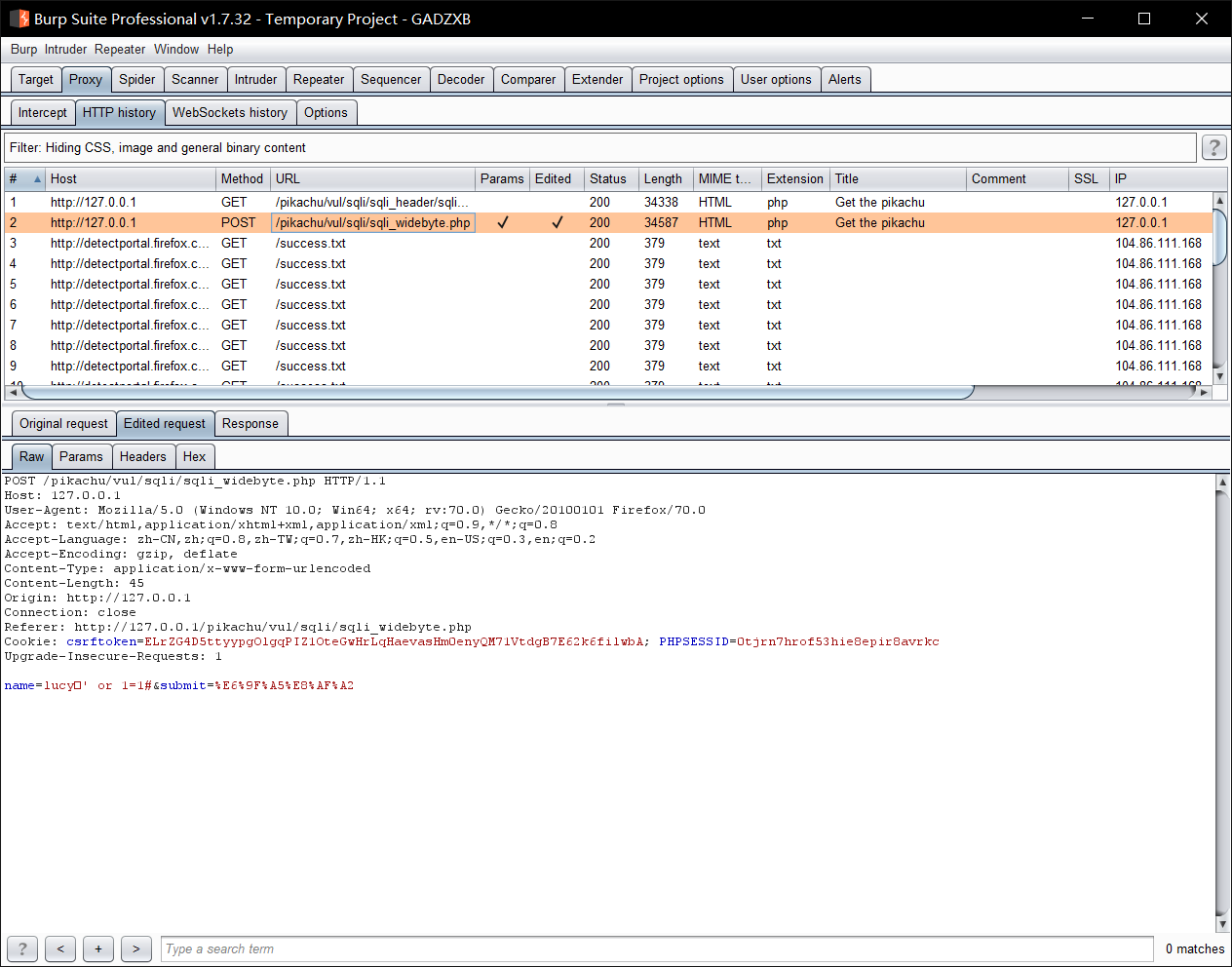The height and width of the screenshot is (967, 1232).
Task: Open the filter help question mark button
Action: tap(1213, 147)
